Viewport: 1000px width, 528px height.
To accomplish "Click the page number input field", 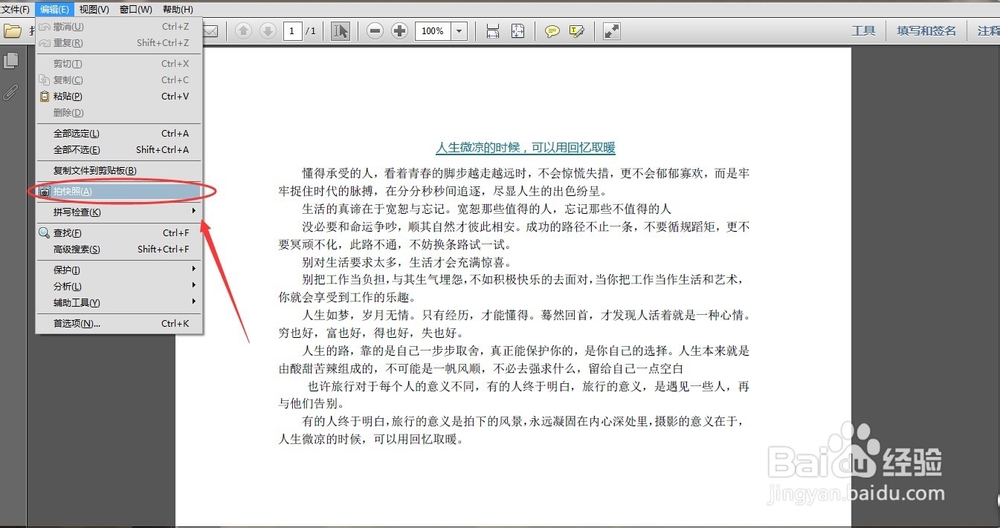I will 292,31.
